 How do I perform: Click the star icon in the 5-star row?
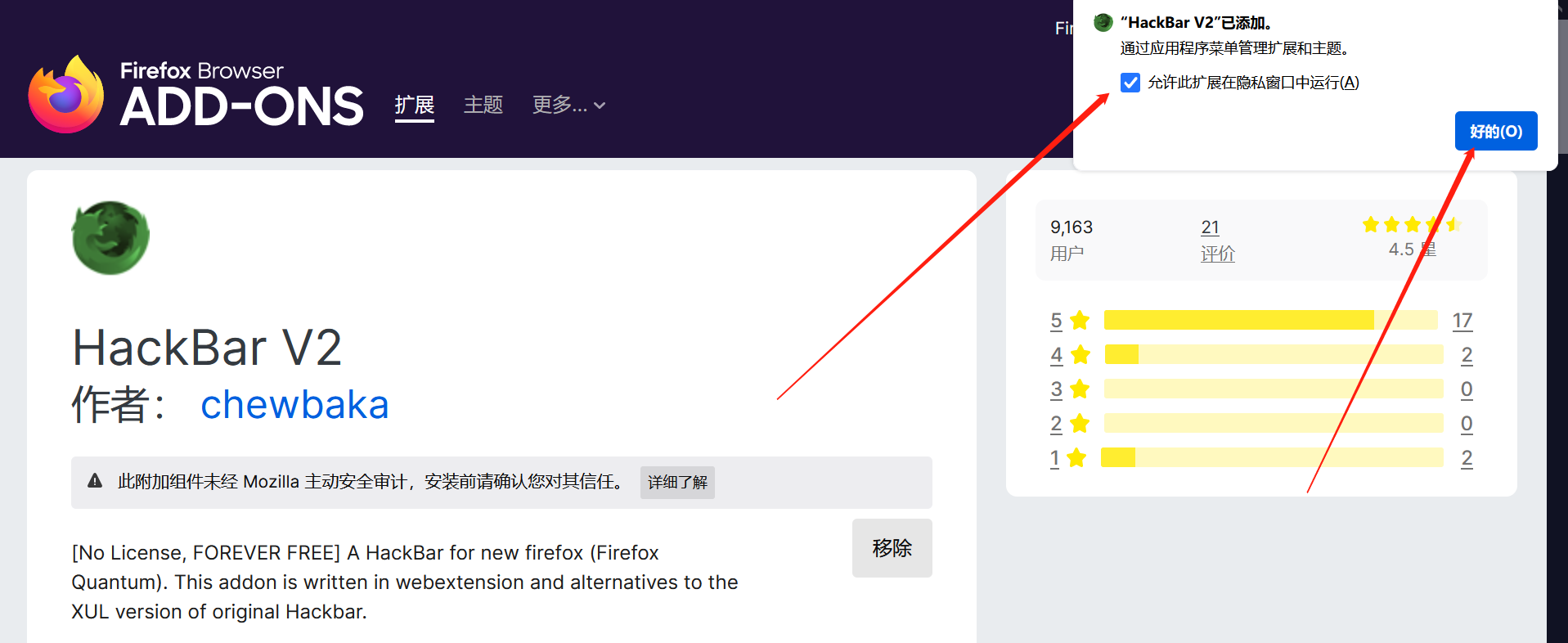[1080, 320]
